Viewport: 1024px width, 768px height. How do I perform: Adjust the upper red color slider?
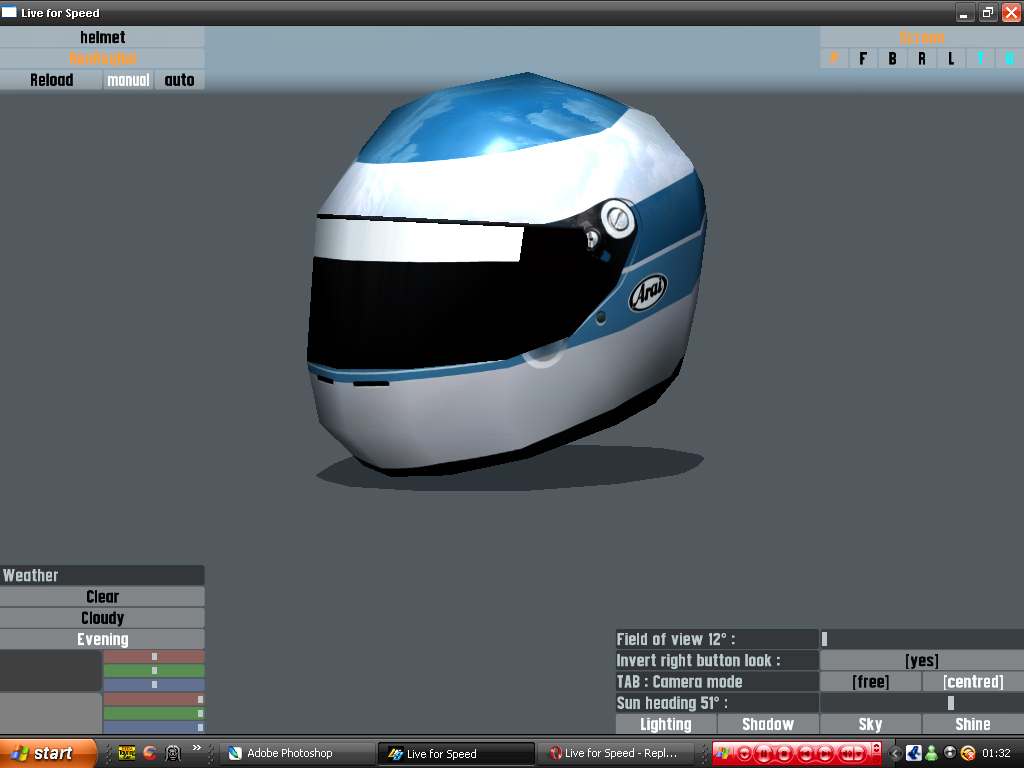tap(154, 656)
